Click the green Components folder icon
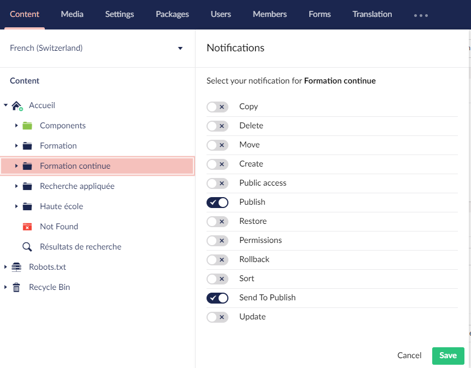The image size is (471, 368). coord(27,126)
